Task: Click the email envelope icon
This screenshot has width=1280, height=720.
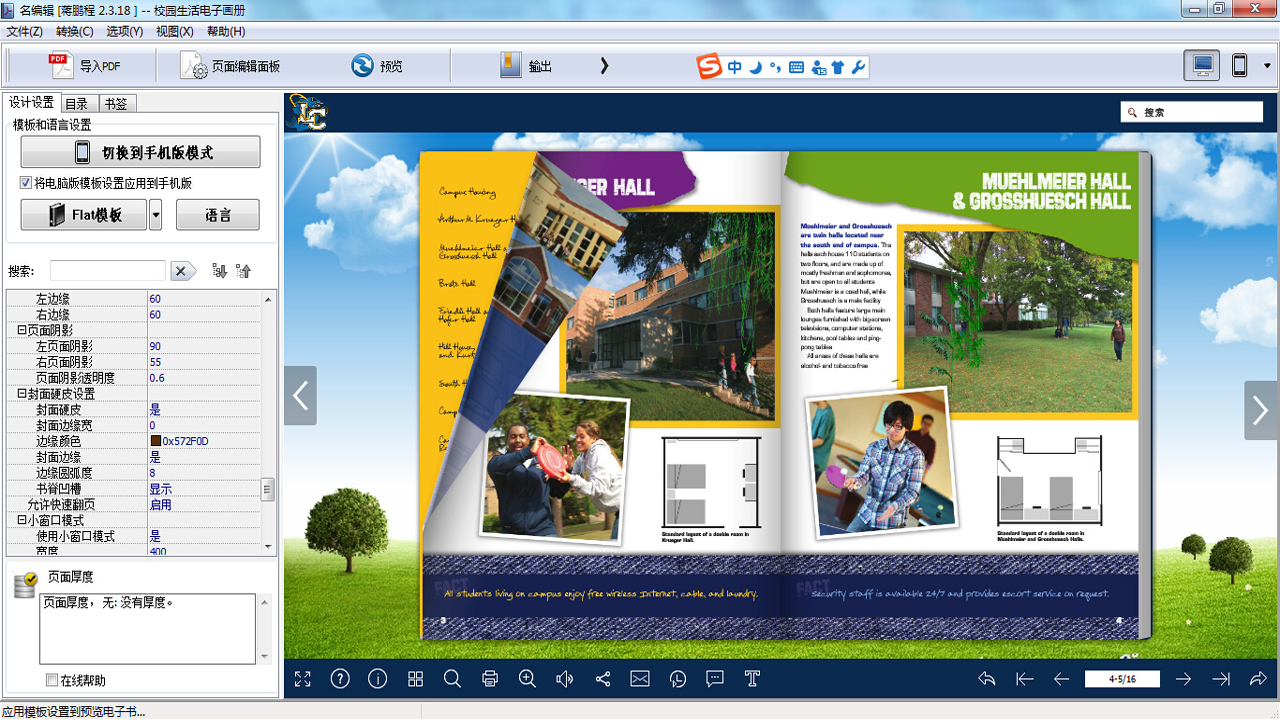Action: (x=640, y=679)
